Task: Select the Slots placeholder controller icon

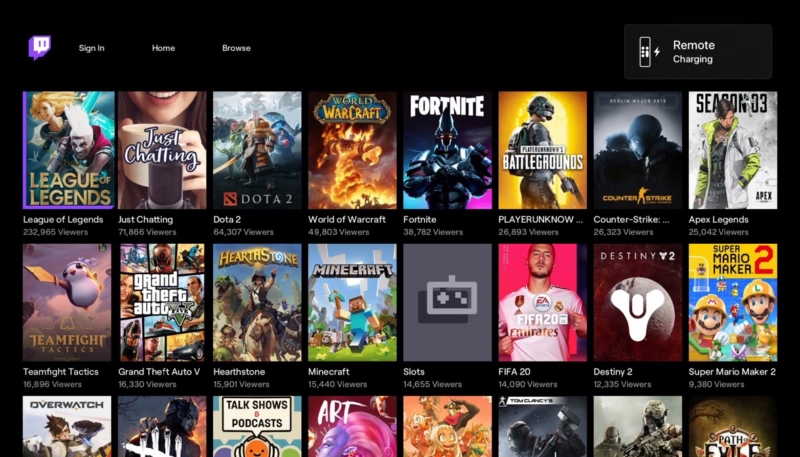Action: click(x=447, y=299)
